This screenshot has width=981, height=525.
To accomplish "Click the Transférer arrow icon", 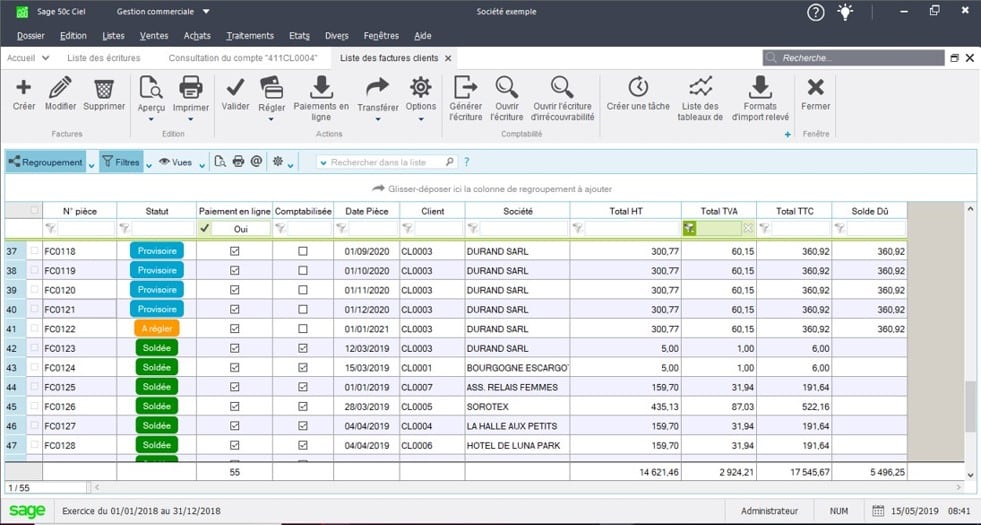I will coord(377,87).
